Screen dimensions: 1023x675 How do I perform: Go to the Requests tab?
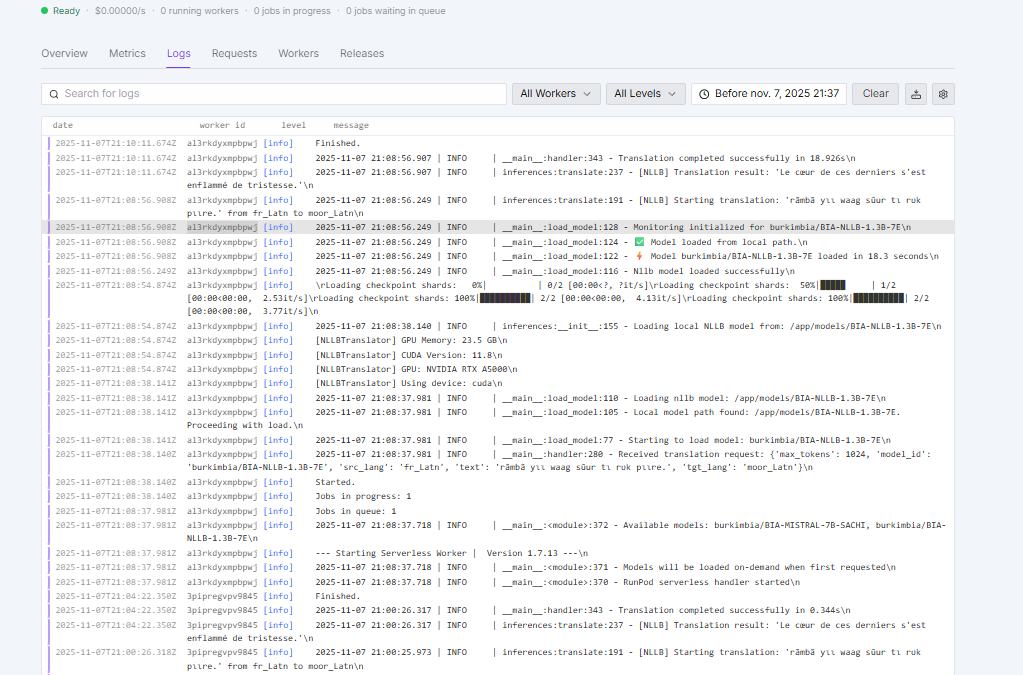pyautogui.click(x=234, y=54)
